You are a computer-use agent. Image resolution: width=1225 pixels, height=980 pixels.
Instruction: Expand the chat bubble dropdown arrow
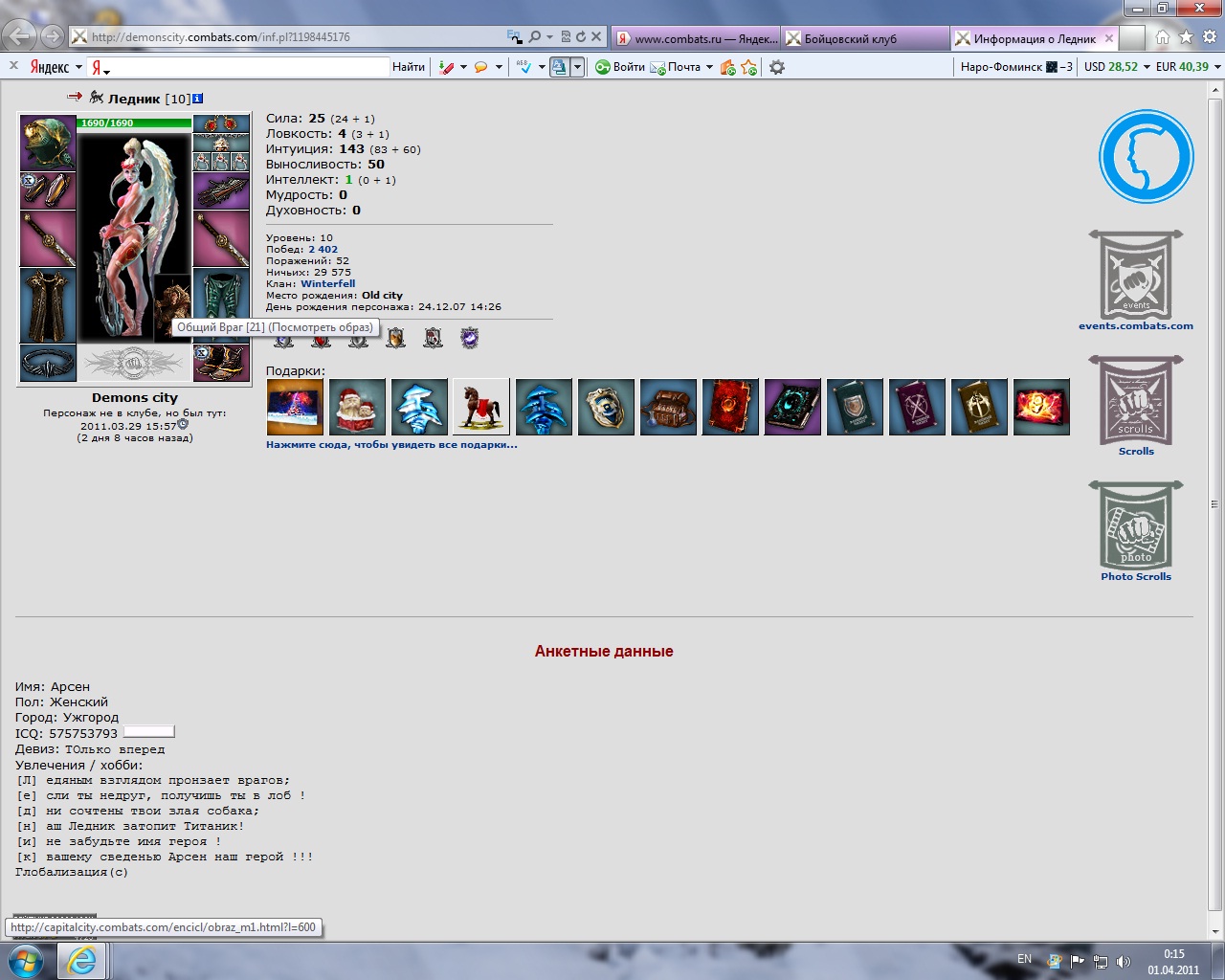click(x=499, y=67)
